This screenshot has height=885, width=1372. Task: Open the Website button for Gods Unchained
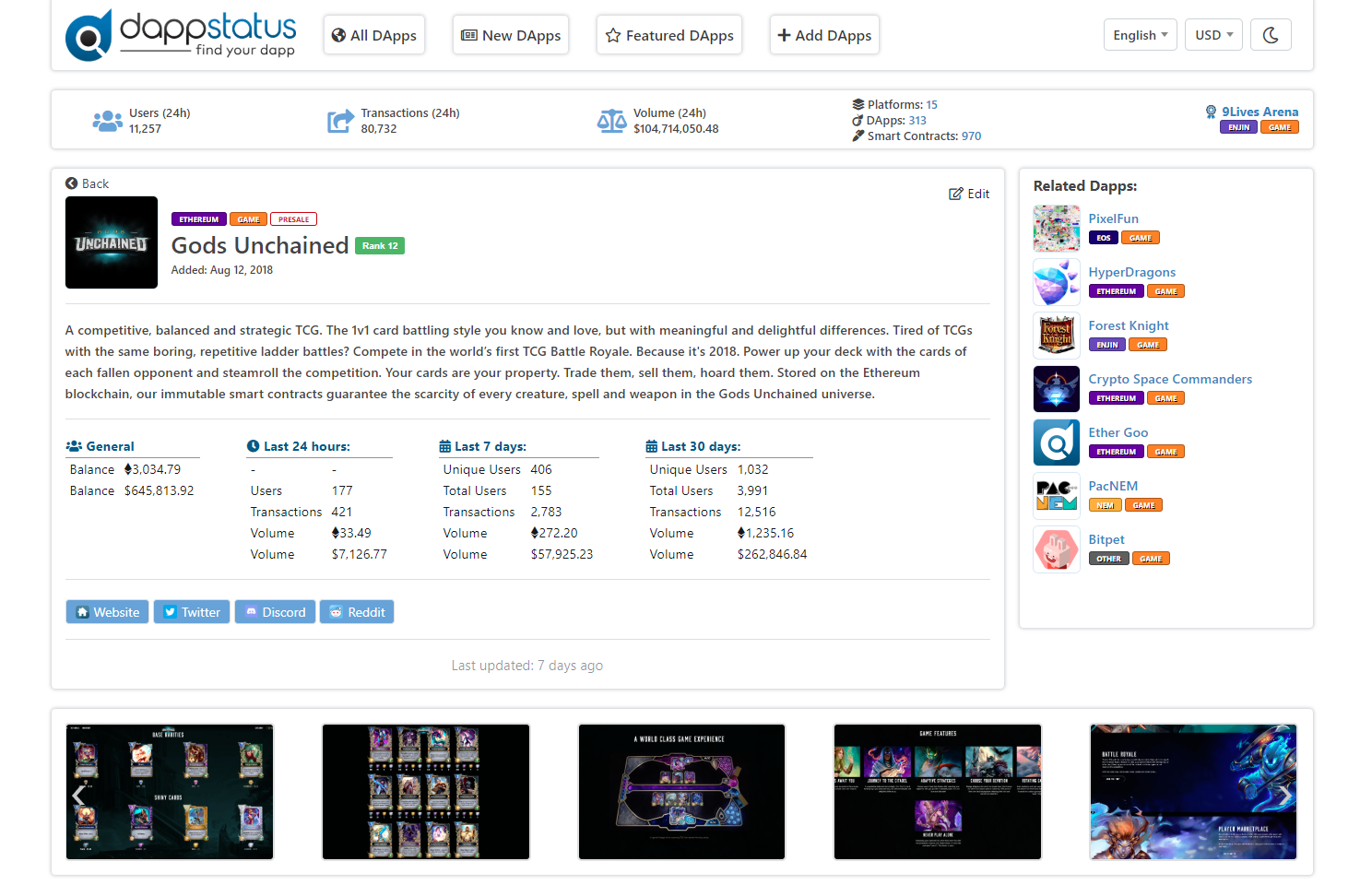[x=107, y=611]
